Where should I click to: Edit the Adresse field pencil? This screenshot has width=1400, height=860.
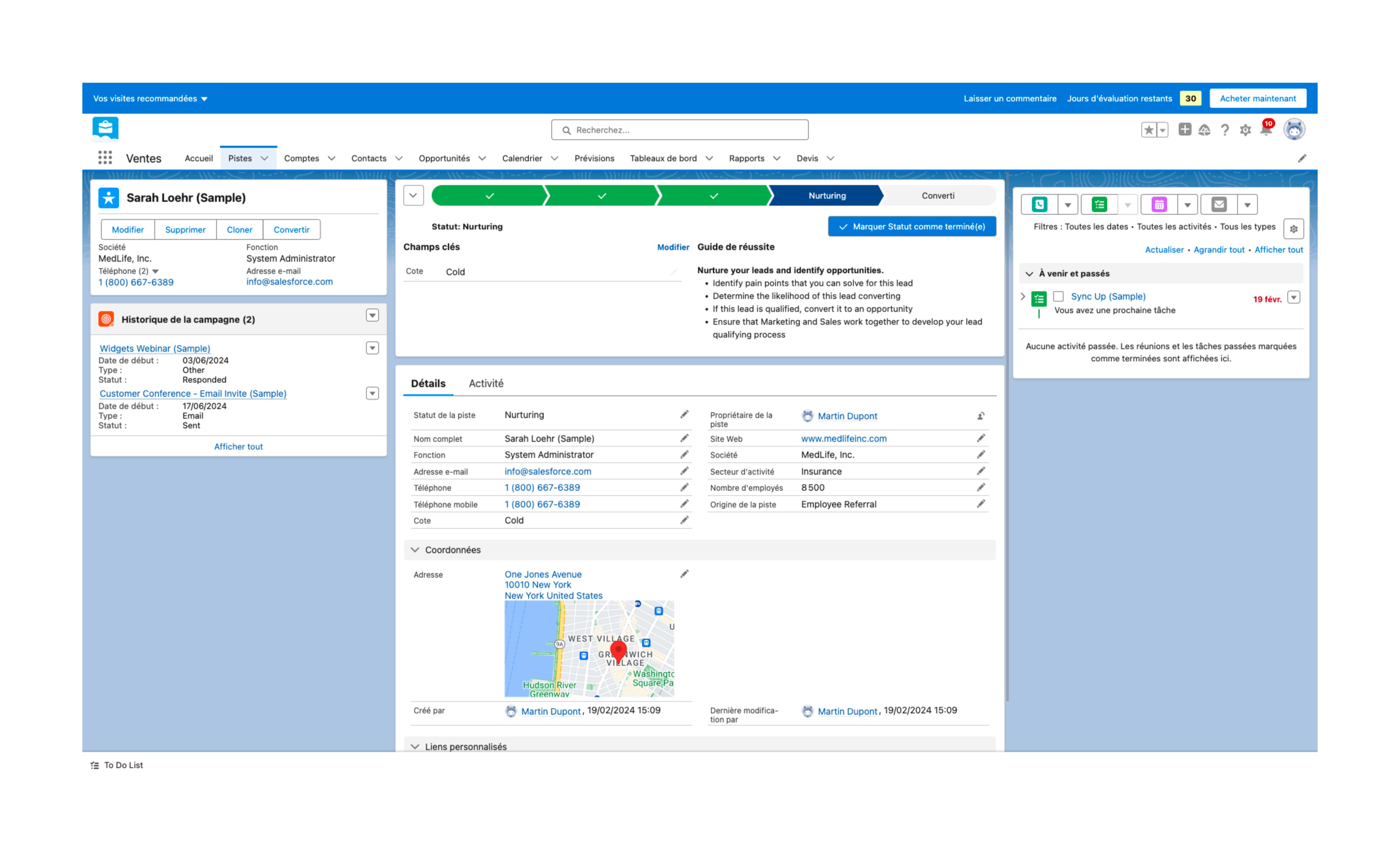coord(684,574)
